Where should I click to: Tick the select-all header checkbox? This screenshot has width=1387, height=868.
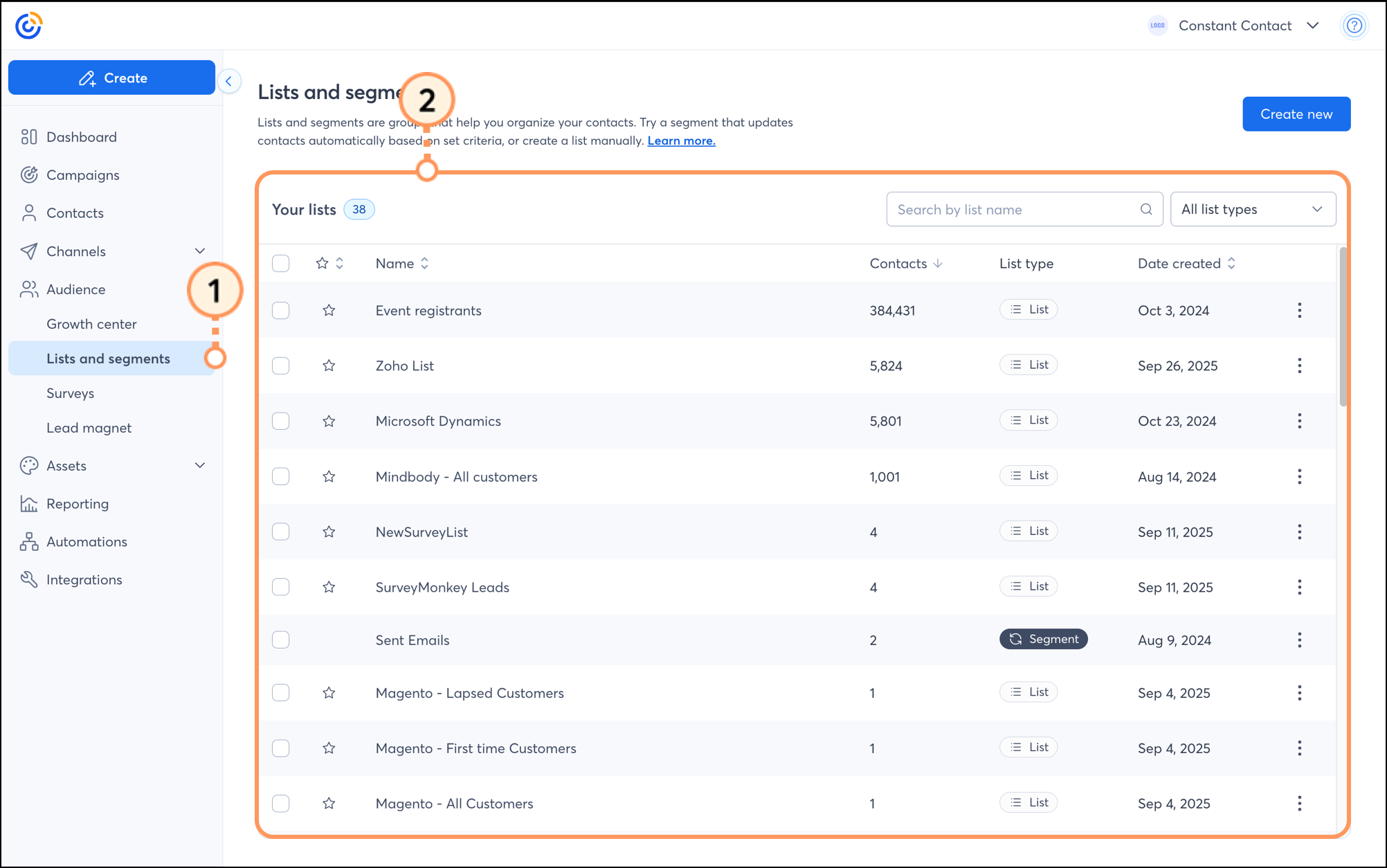pos(280,263)
